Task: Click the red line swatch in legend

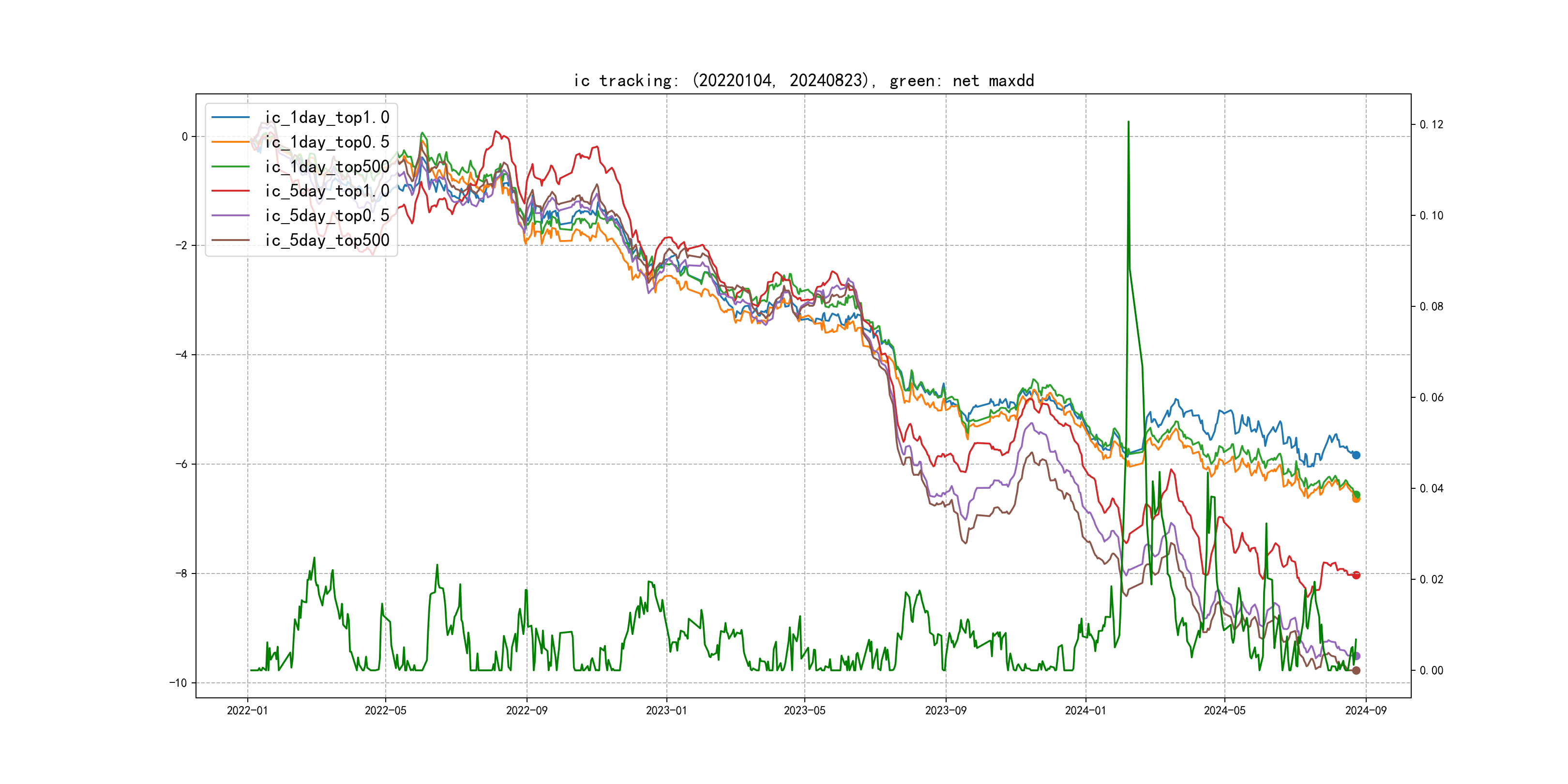Action: pyautogui.click(x=230, y=191)
